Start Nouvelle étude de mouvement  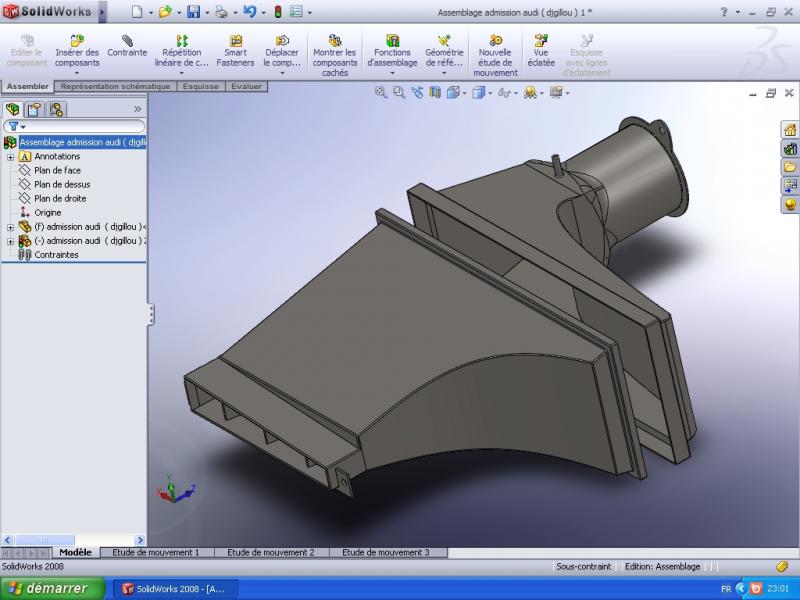(x=495, y=55)
